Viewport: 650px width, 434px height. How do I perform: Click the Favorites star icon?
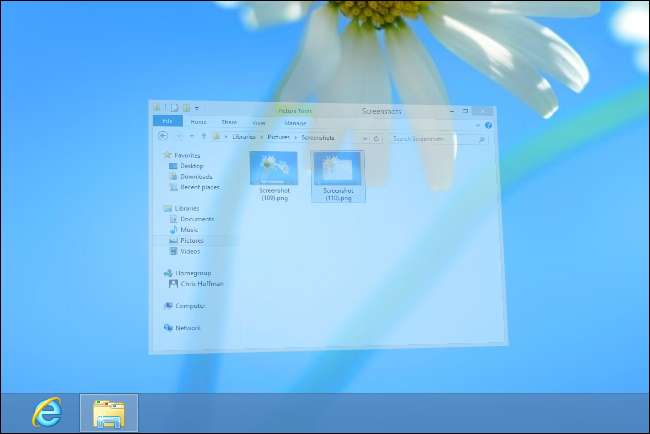[x=167, y=155]
